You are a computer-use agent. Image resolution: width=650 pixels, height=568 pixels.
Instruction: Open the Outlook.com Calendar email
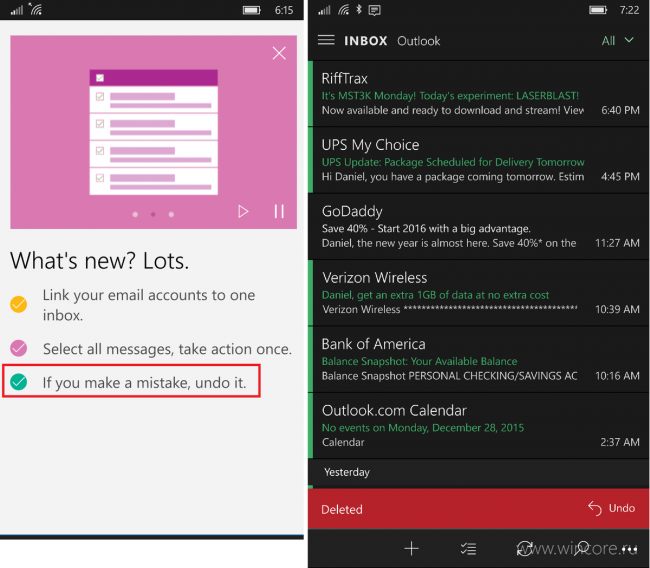pyautogui.click(x=478, y=425)
